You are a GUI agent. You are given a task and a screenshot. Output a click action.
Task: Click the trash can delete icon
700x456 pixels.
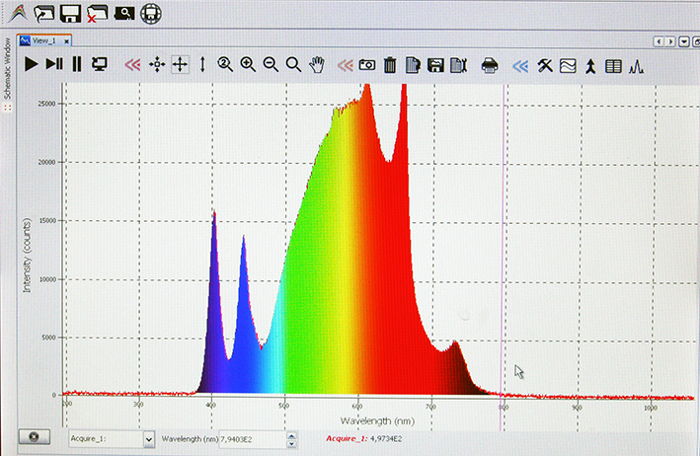point(390,65)
